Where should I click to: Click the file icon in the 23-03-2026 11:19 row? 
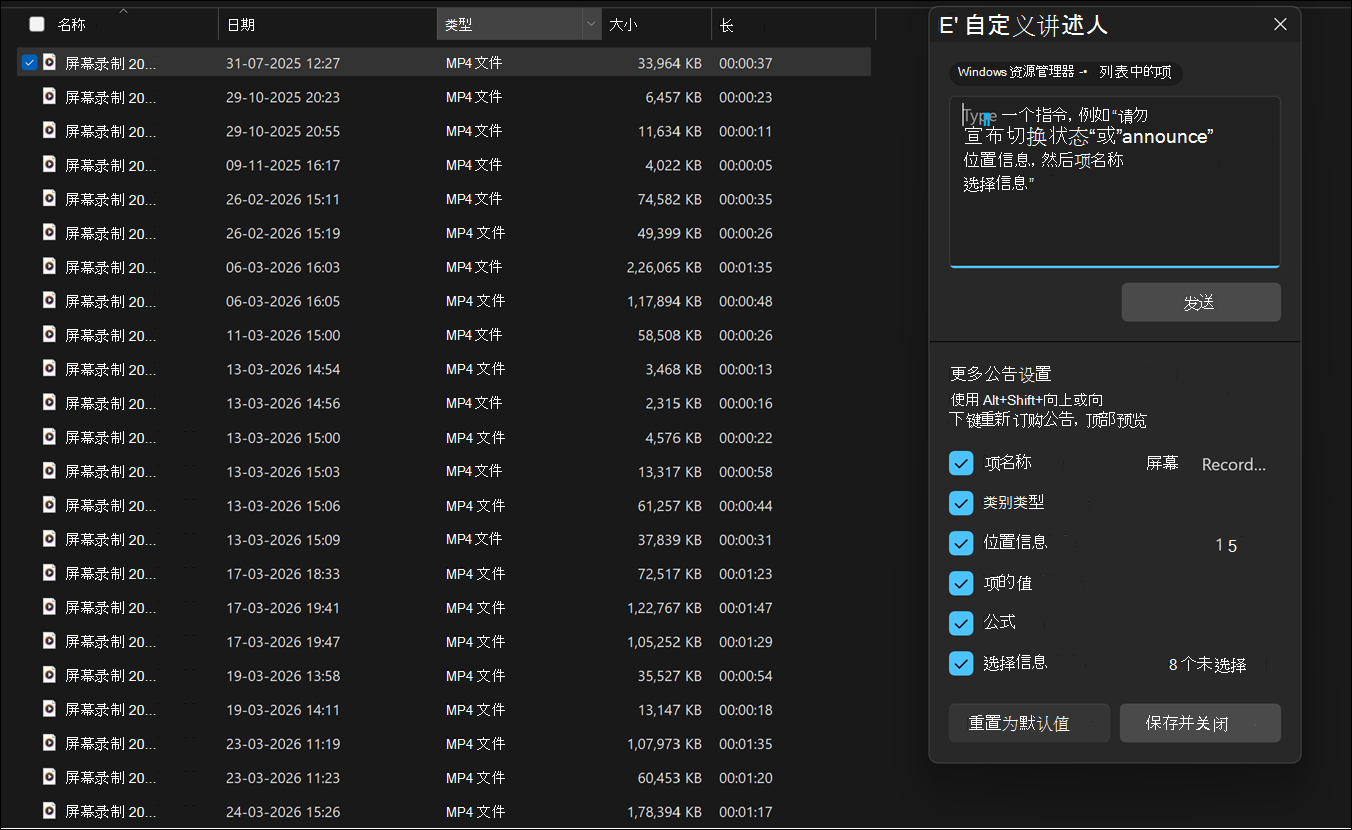[x=48, y=743]
